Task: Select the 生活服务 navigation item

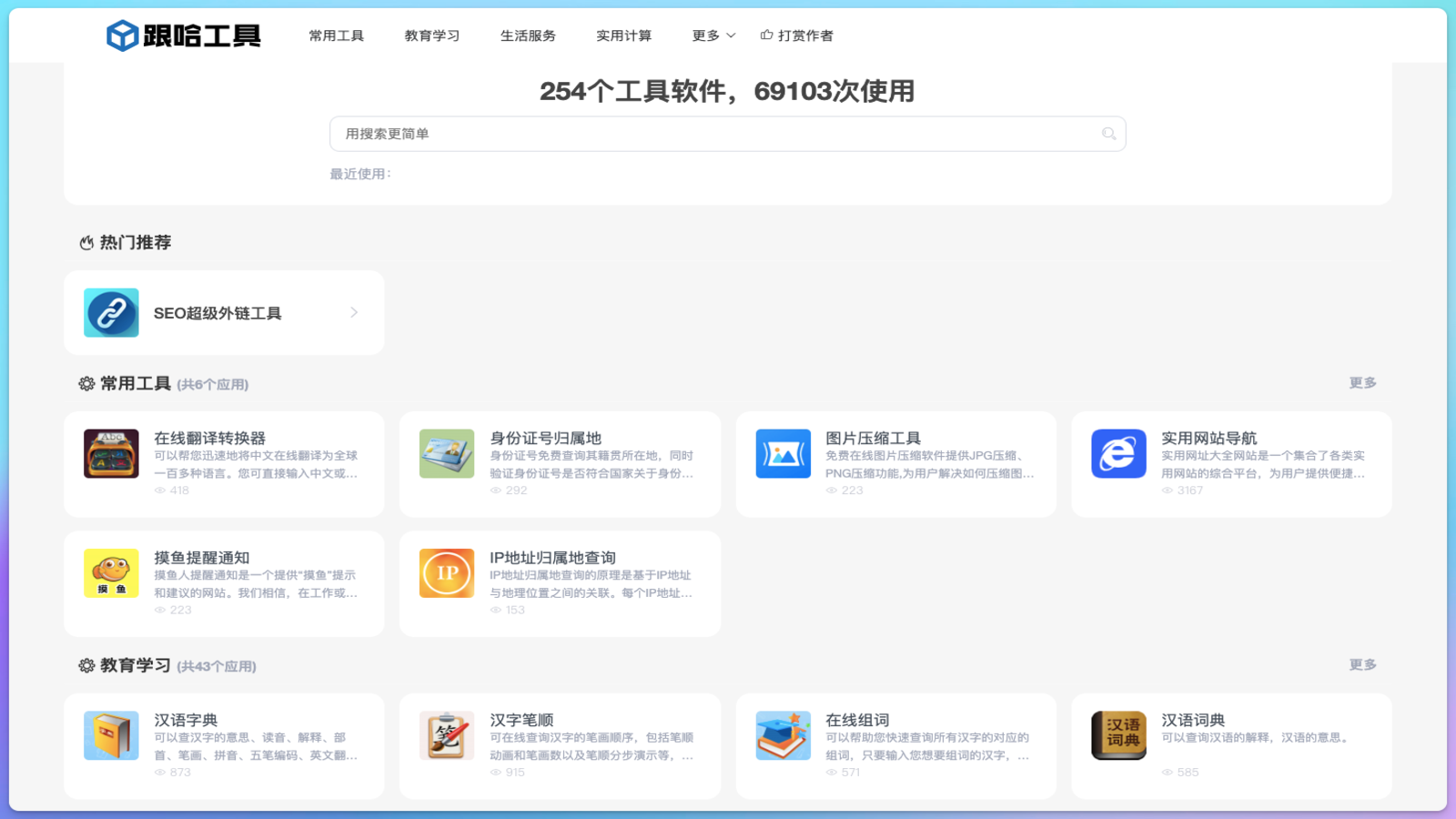Action: 528,35
